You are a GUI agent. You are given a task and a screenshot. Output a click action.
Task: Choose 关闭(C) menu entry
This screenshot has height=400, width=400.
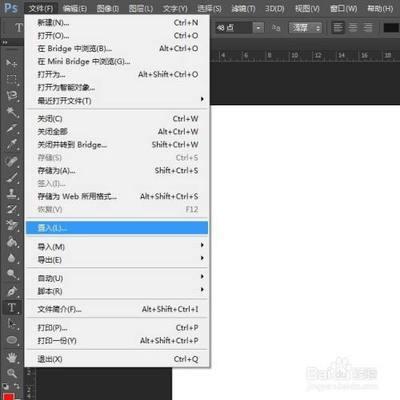pyautogui.click(x=117, y=119)
